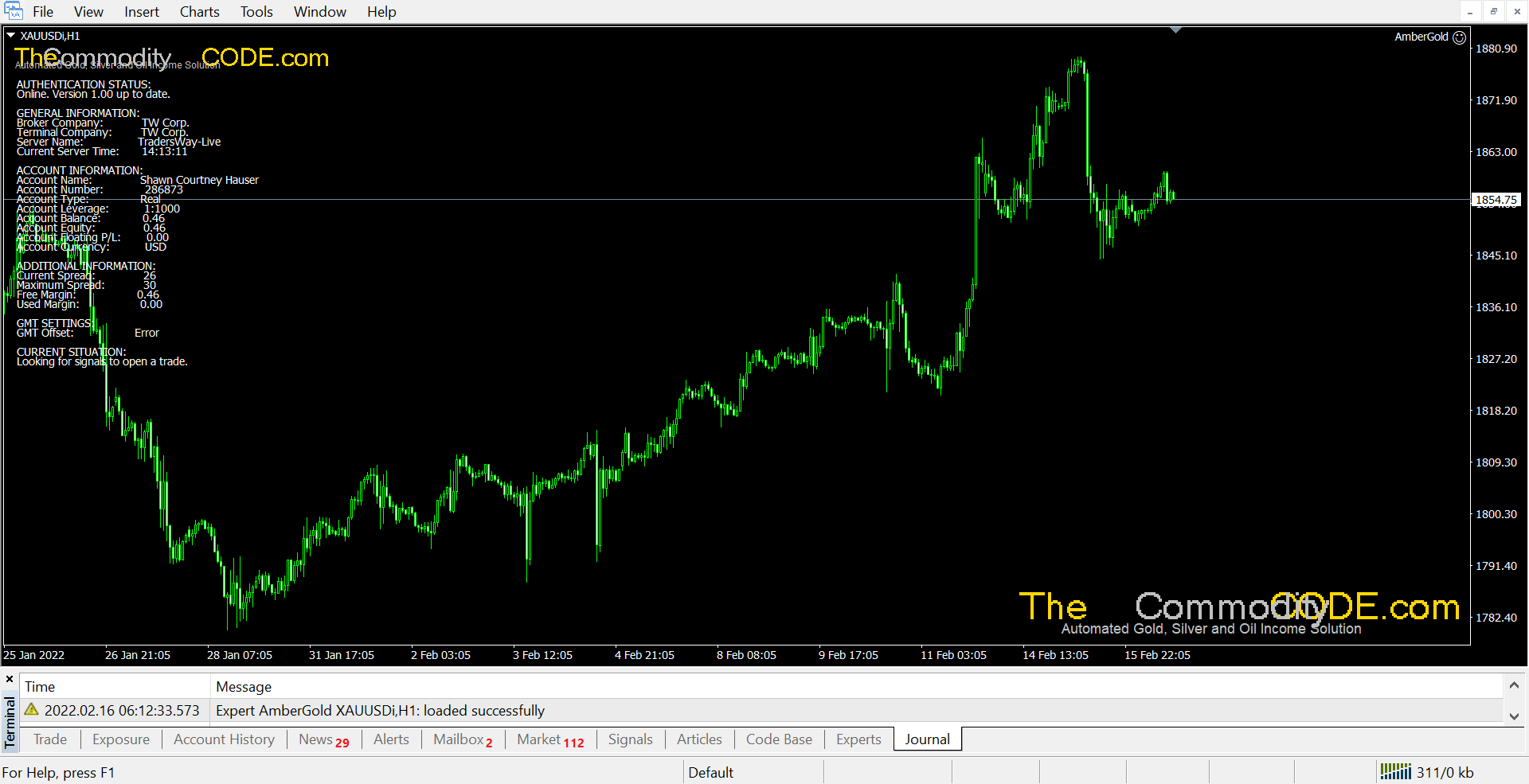
Task: Click the chart shift triangle marker at top
Action: tap(1175, 30)
